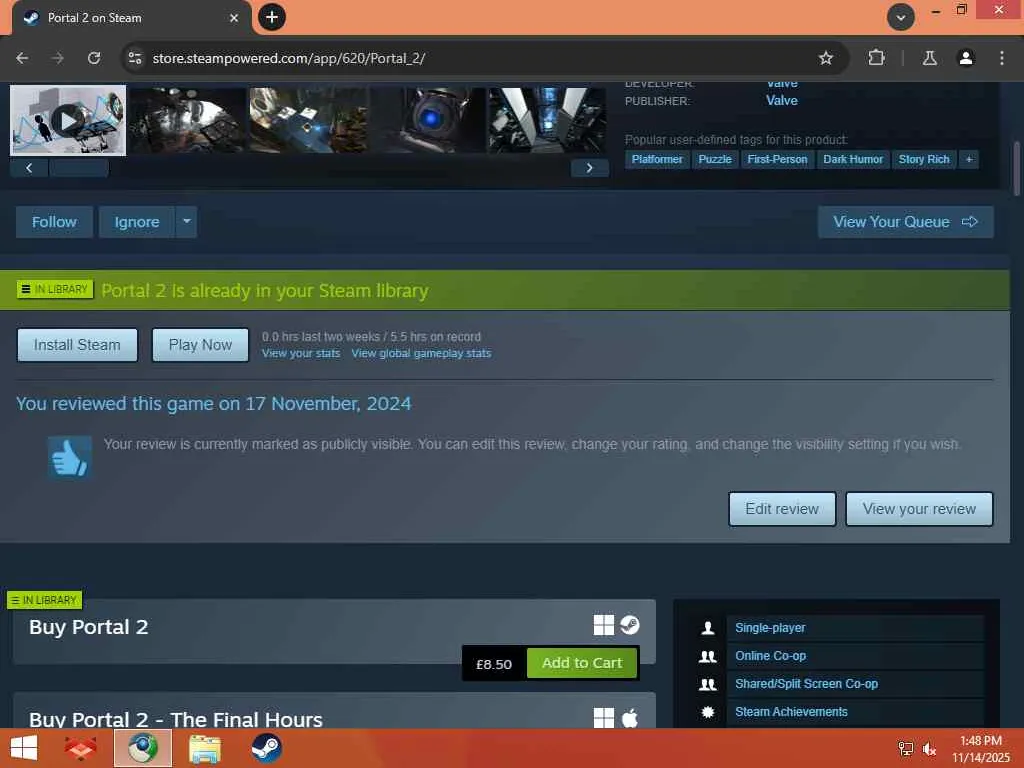Open the Online Co-op feature link
This screenshot has width=1024, height=768.
click(771, 656)
